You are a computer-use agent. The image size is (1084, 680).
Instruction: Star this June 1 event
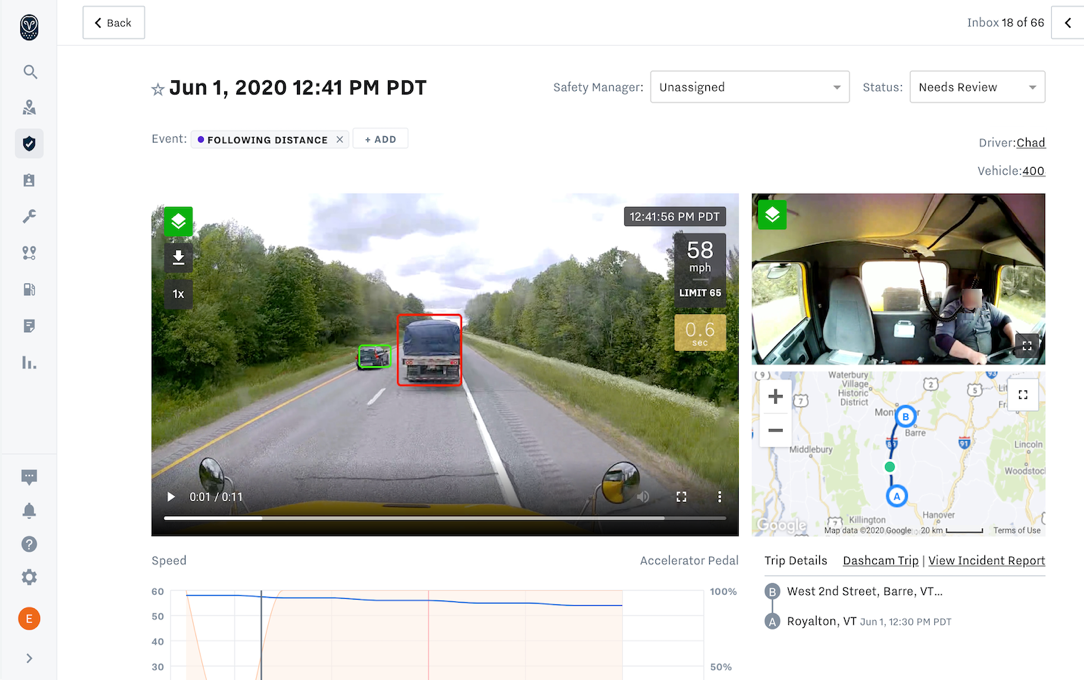[157, 88]
